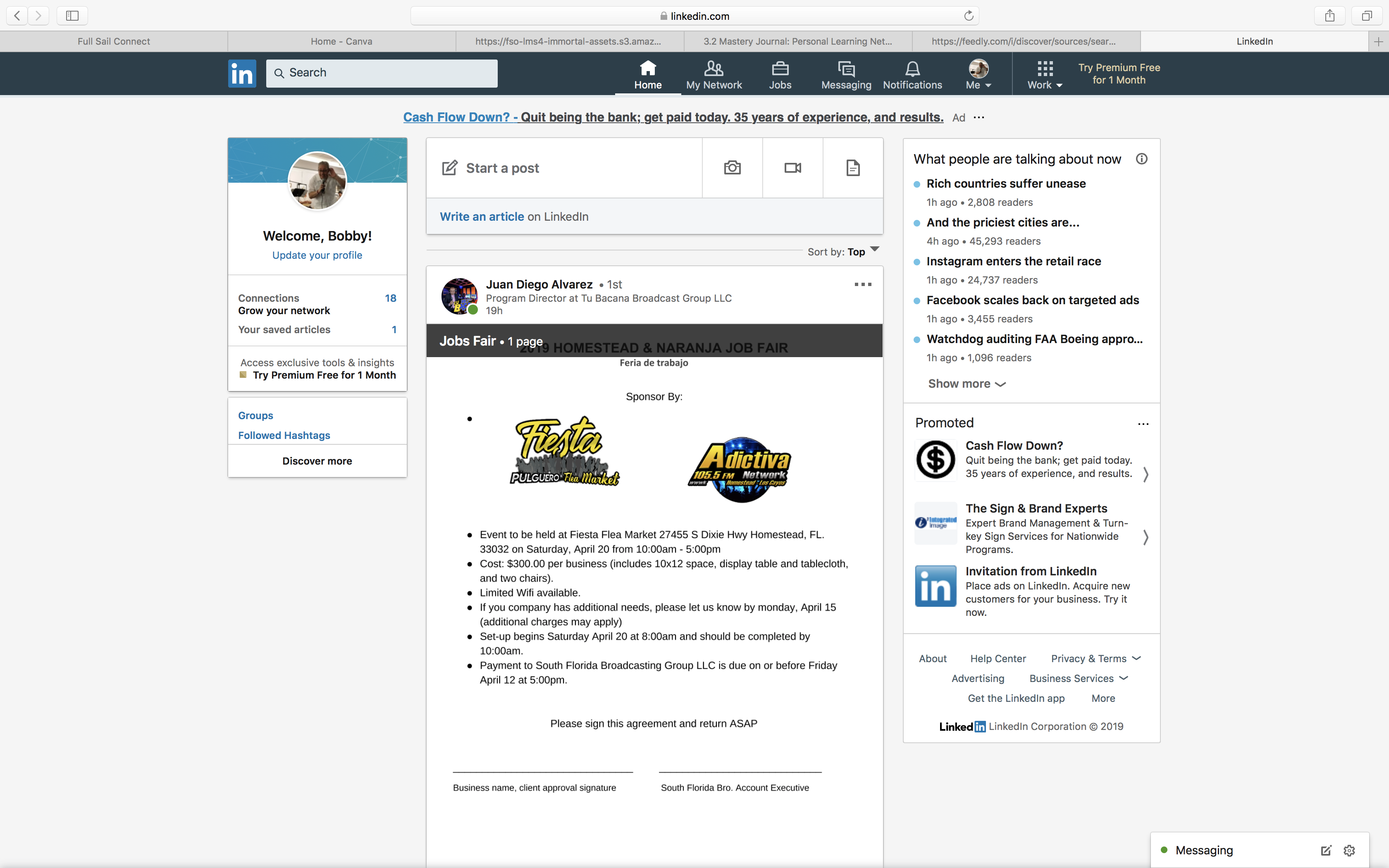Click the compose message icon in Messaging bar

click(1326, 850)
